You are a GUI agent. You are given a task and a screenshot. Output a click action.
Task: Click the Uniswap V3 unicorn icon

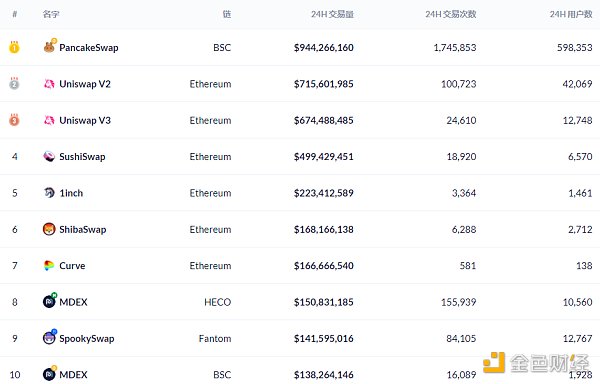[x=49, y=120]
